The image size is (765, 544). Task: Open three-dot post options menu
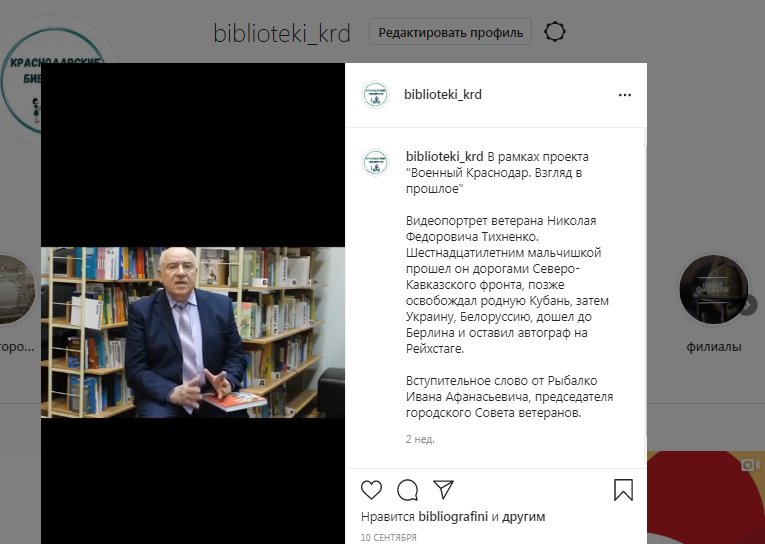tap(624, 95)
